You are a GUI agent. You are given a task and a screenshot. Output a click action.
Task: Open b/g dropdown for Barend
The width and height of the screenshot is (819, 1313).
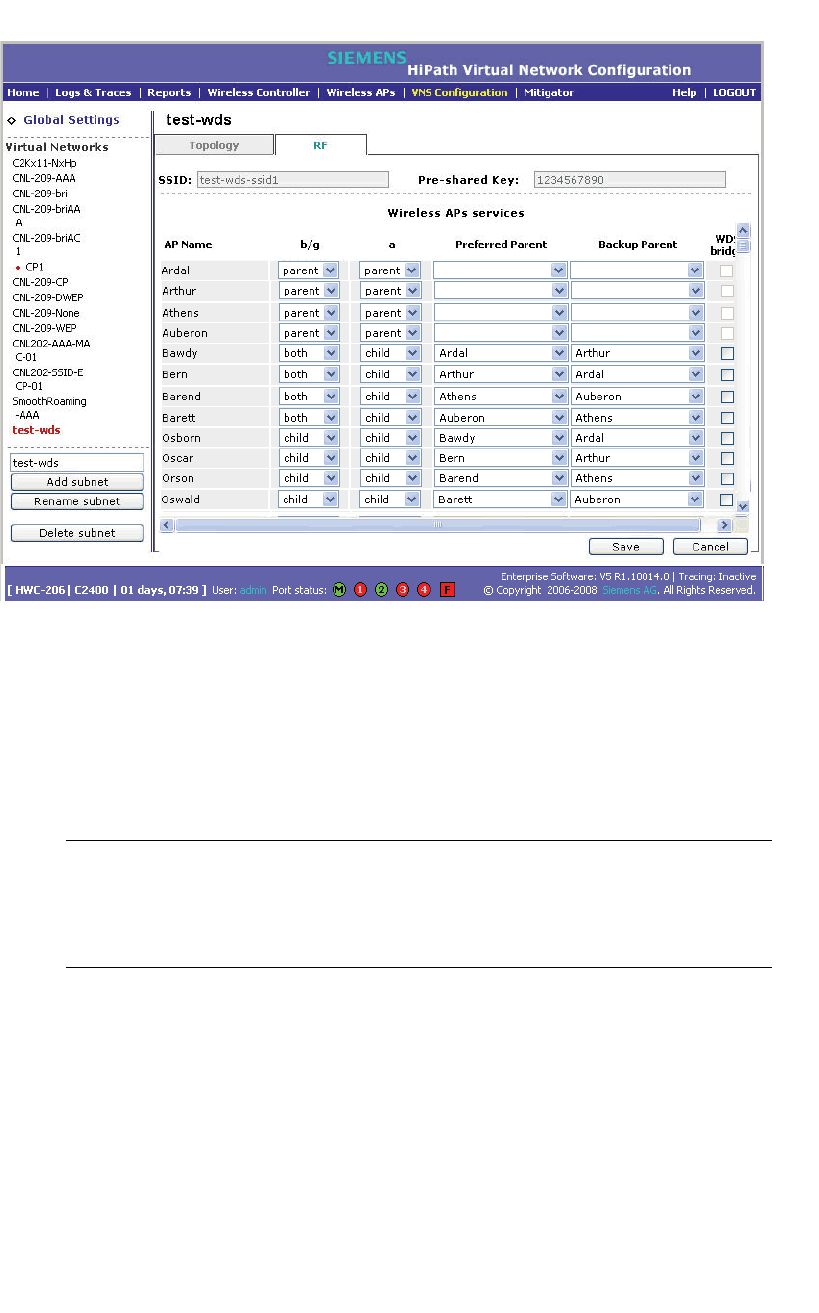tap(309, 397)
